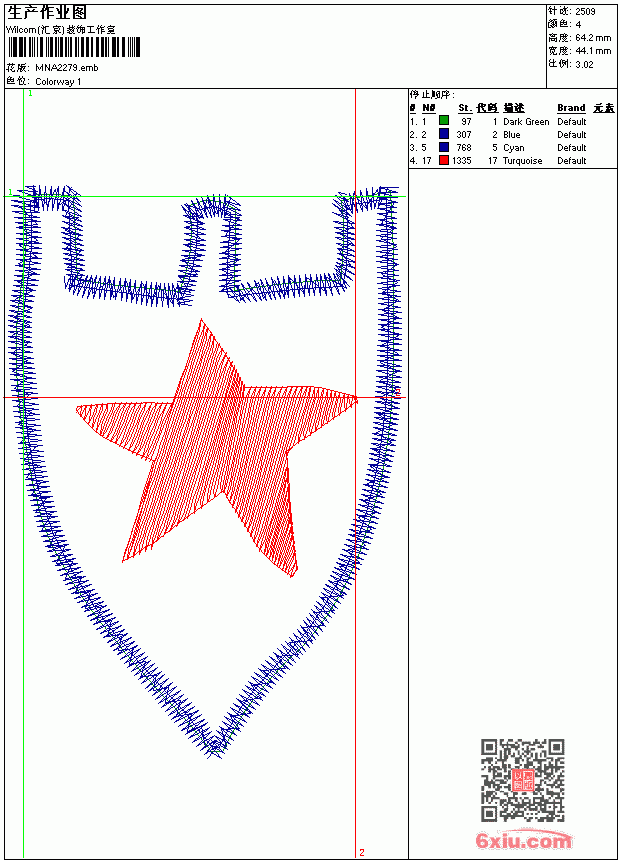Screen dimensions: 620x860
Task: Click the Brand column header
Action: coord(571,108)
